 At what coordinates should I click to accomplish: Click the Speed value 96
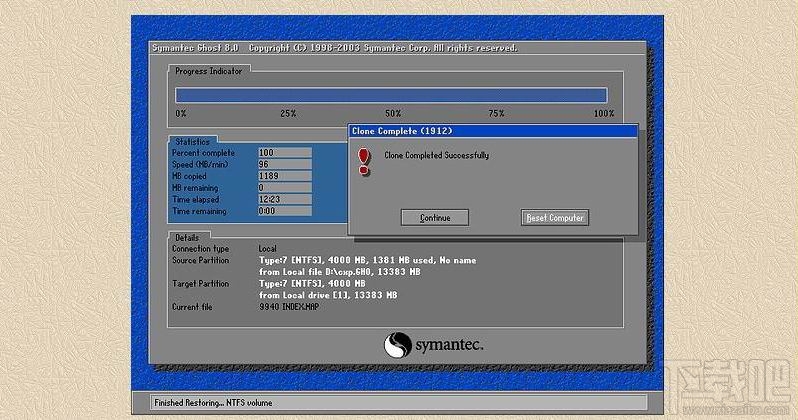pyautogui.click(x=284, y=164)
